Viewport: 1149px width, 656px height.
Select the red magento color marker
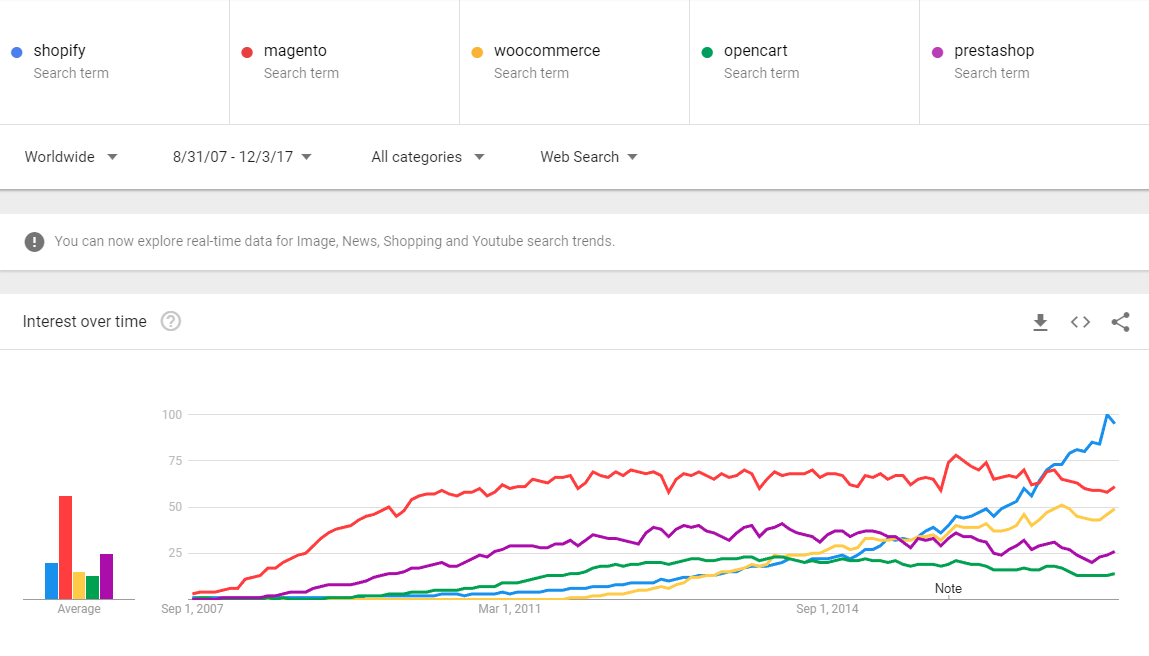245,51
